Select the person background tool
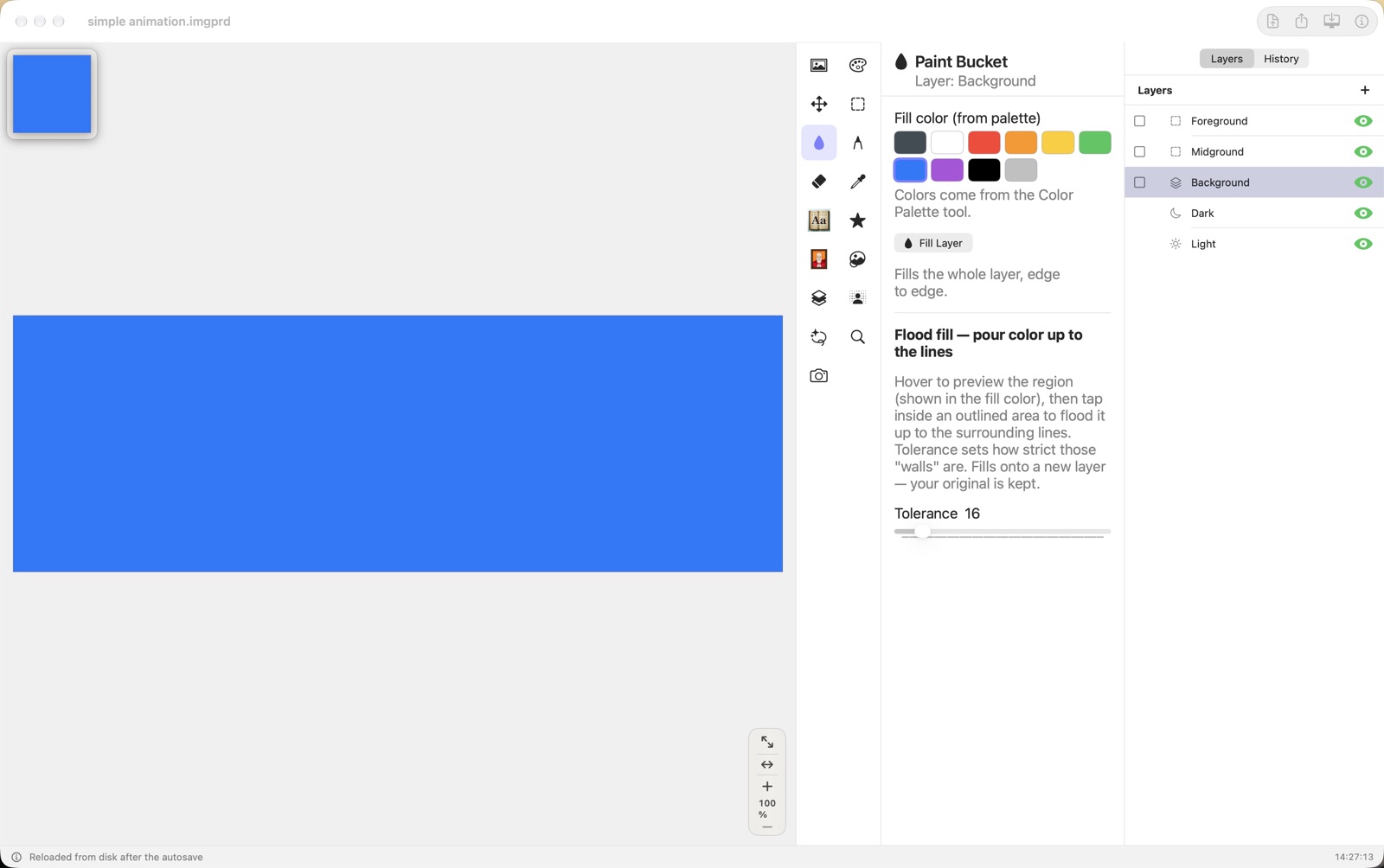The height and width of the screenshot is (868, 1384). click(857, 298)
